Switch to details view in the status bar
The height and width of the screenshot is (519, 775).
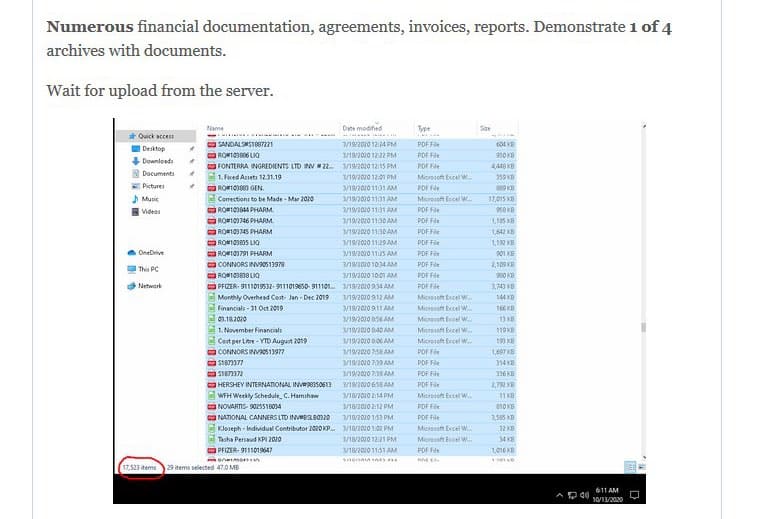click(630, 467)
